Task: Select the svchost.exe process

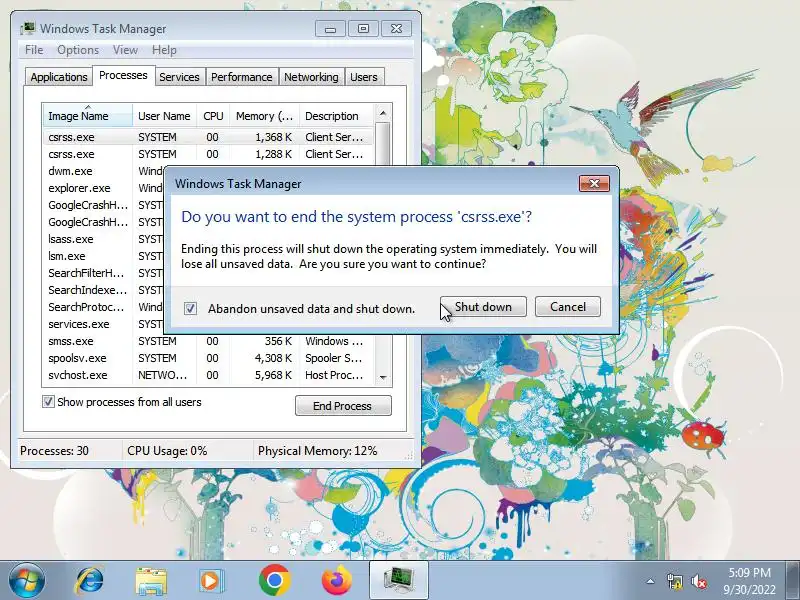Action: click(x=208, y=375)
